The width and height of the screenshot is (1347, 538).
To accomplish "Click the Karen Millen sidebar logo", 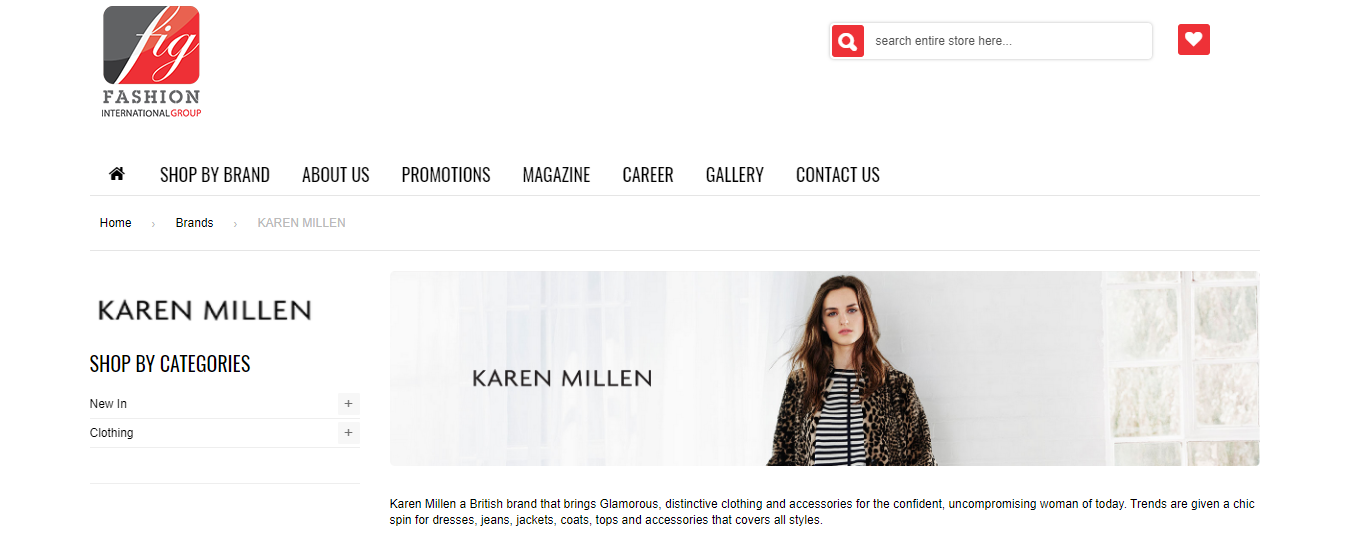I will coord(204,310).
